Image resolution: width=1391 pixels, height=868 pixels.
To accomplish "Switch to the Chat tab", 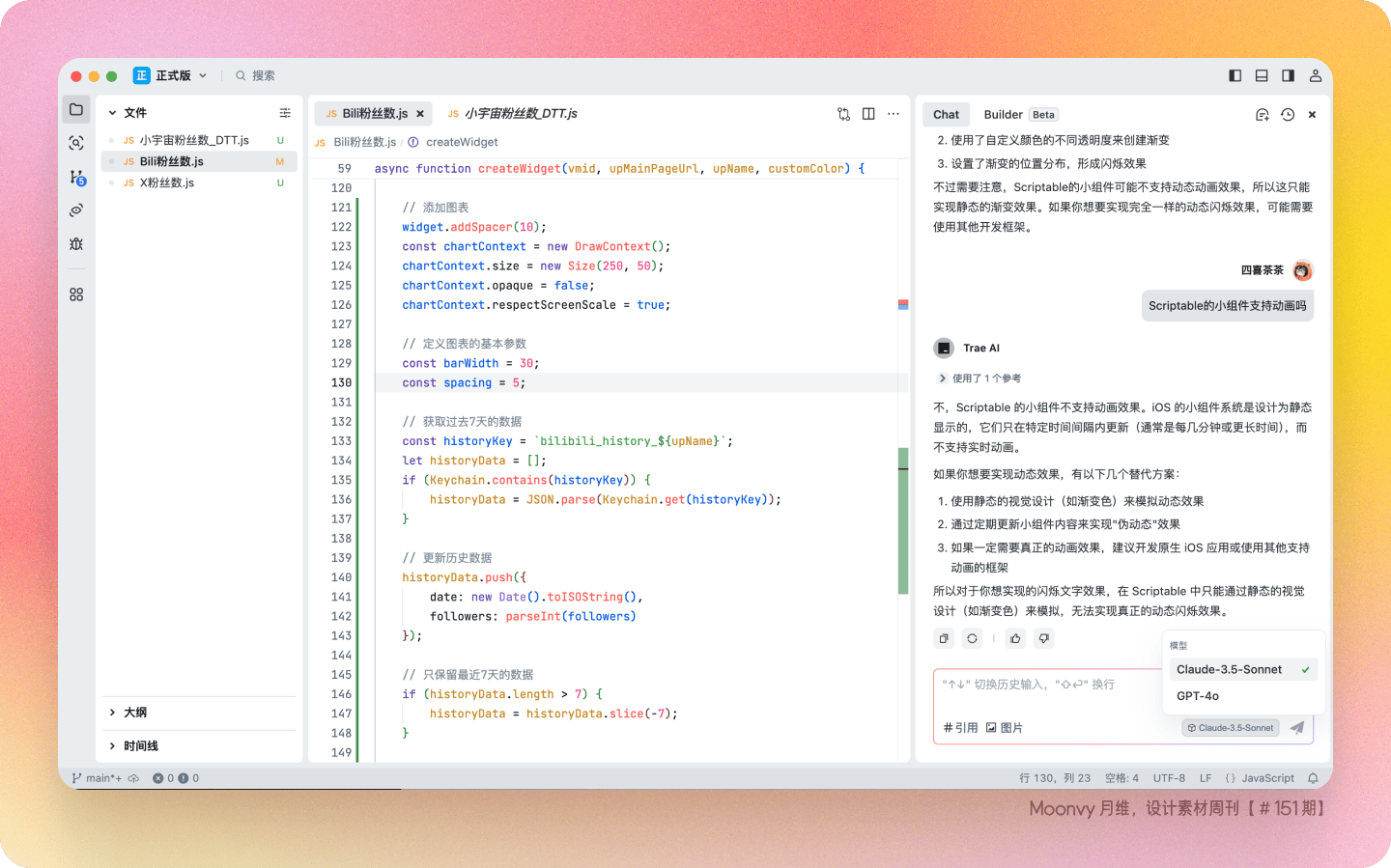I will 946,114.
